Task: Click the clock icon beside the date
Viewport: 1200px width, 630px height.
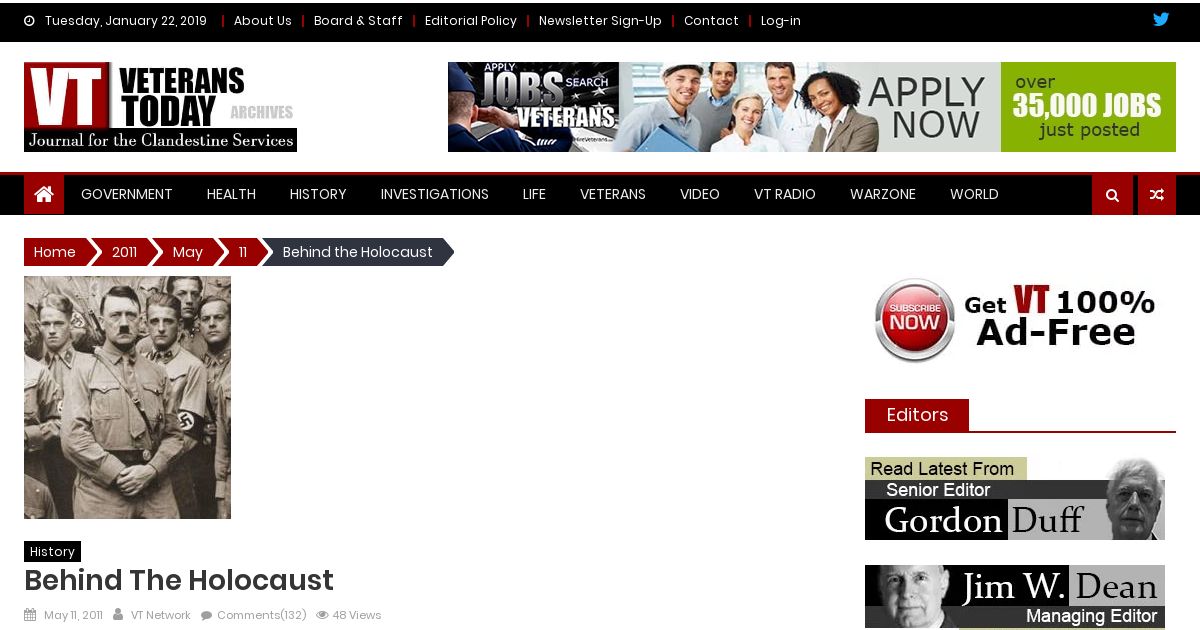Action: (x=29, y=21)
